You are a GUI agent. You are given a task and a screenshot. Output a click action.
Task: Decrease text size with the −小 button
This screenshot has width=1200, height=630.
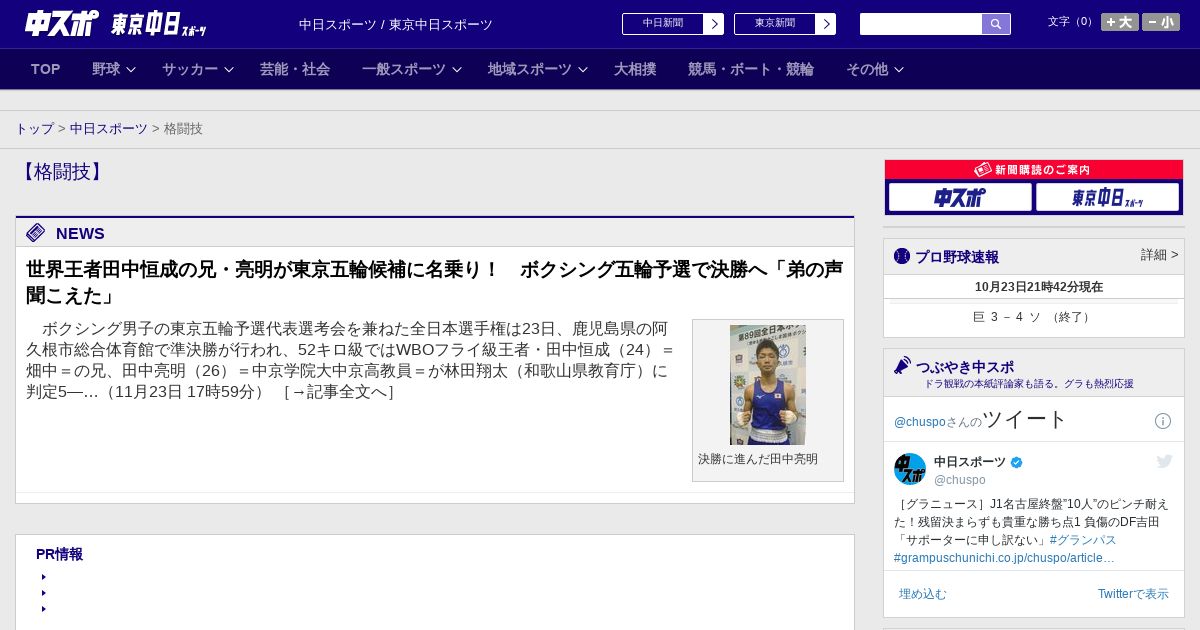click(x=1161, y=22)
